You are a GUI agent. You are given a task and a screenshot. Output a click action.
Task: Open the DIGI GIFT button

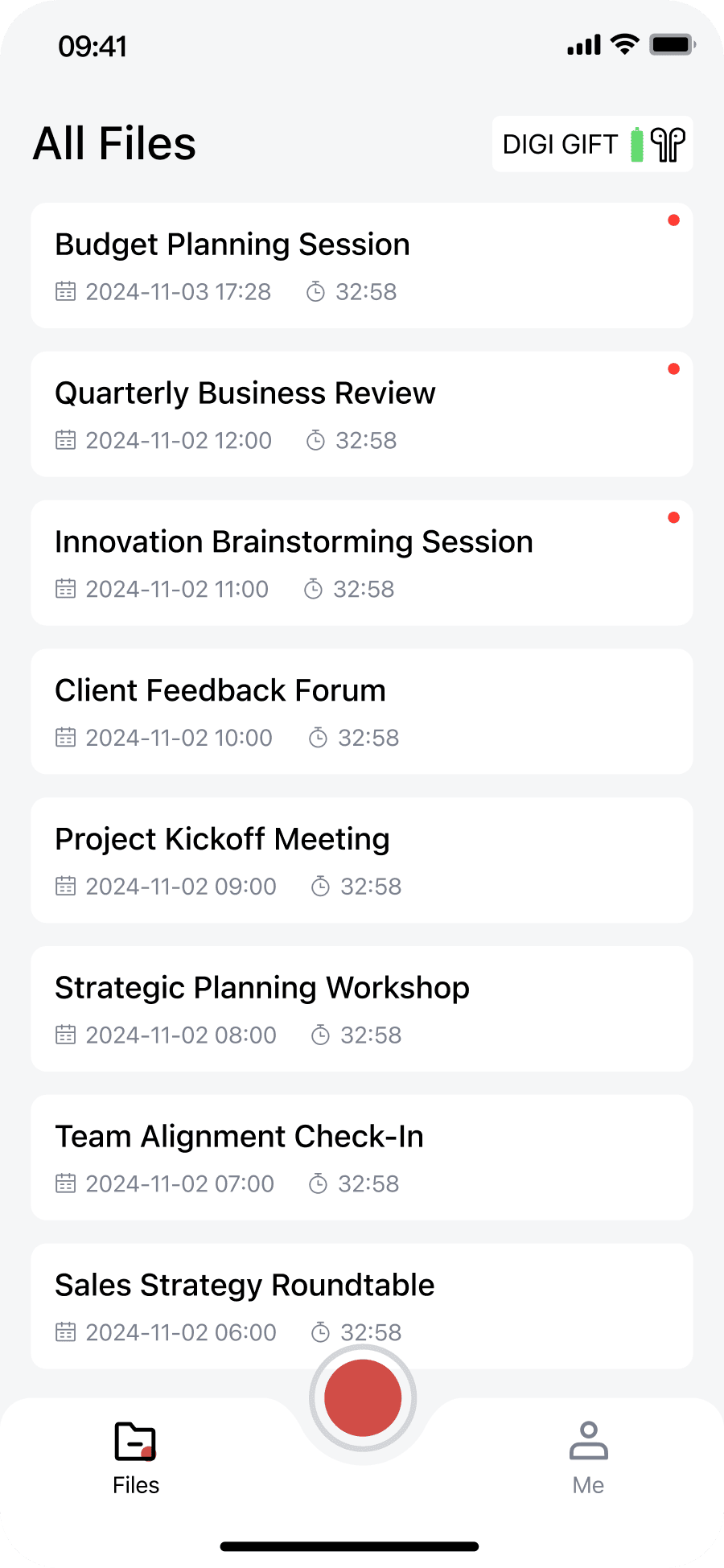(x=593, y=144)
